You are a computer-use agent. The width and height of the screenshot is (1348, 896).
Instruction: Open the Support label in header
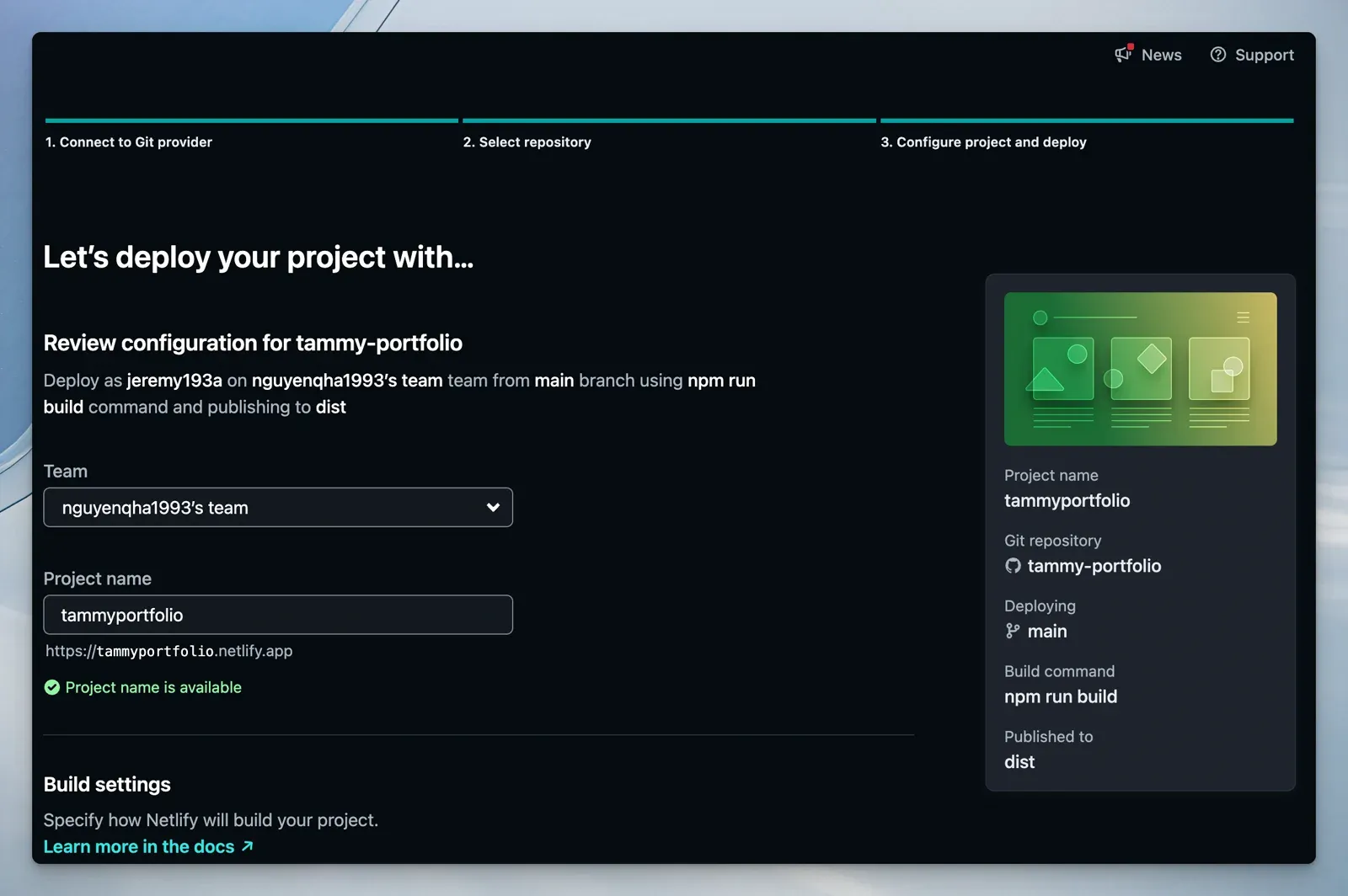[x=1264, y=55]
